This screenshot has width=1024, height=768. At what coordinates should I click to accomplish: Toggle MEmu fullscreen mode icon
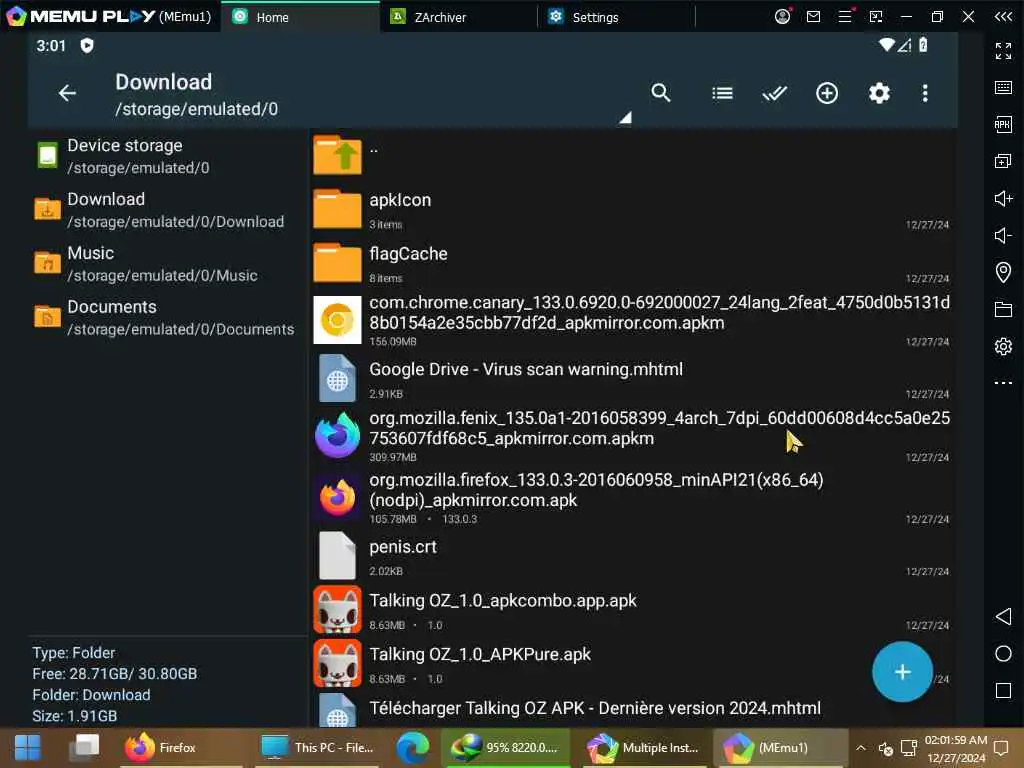1003,50
